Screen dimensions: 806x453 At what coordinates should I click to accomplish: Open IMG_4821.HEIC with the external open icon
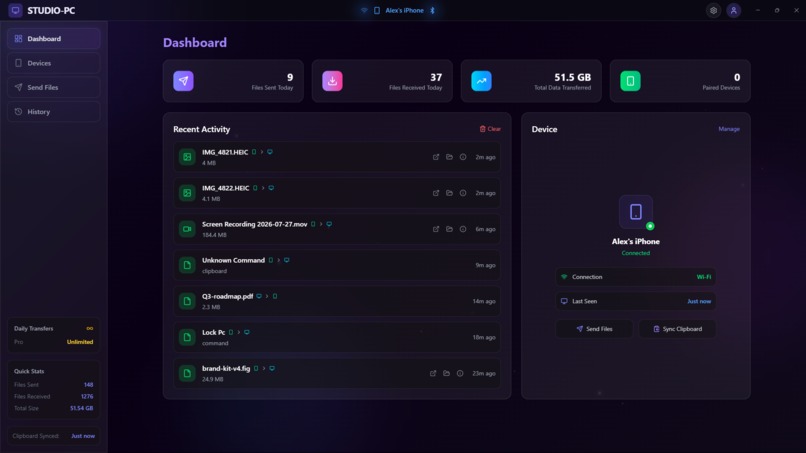[436, 157]
